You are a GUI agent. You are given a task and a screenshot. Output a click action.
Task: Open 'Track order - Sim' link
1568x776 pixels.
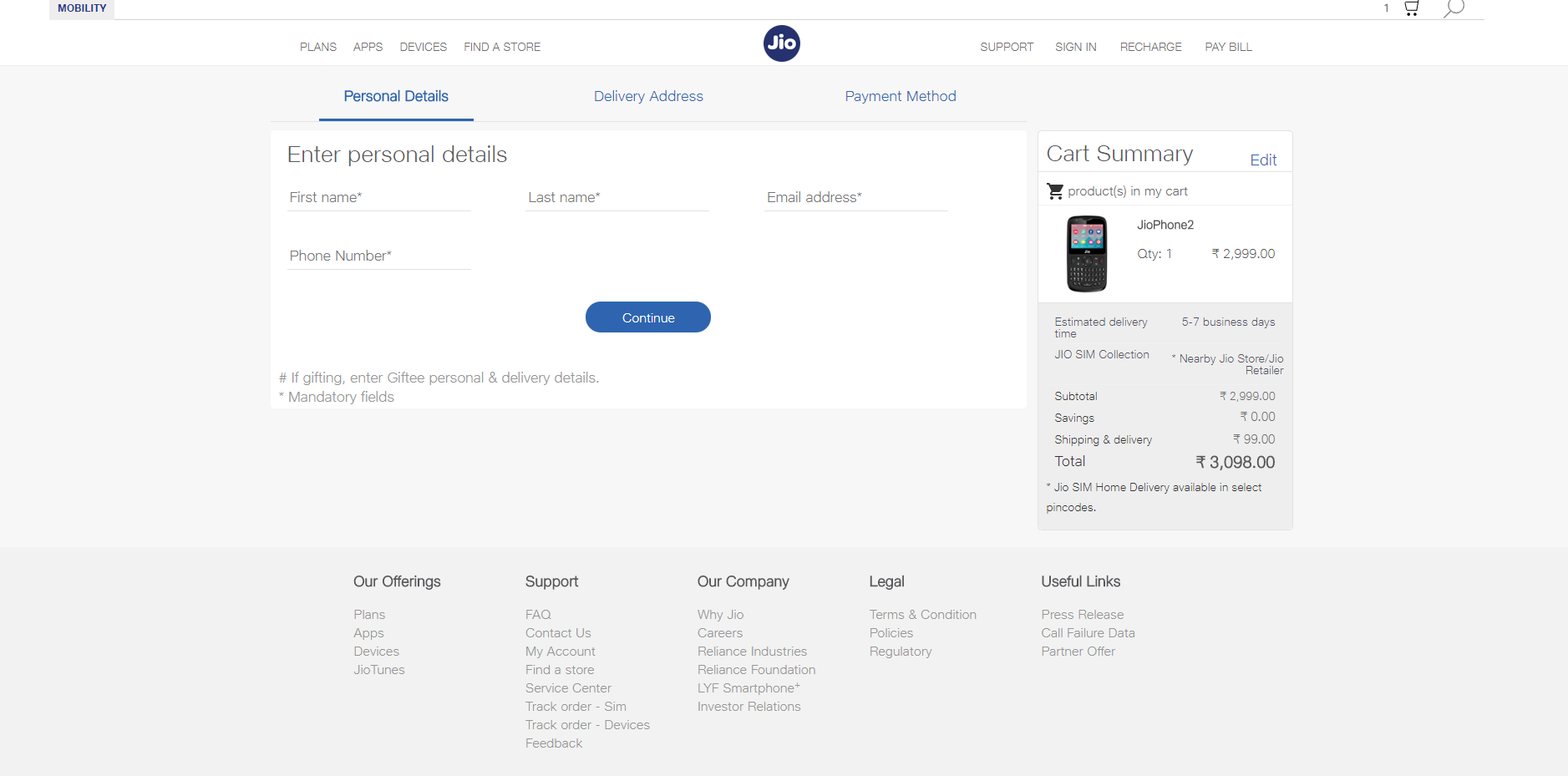coord(576,707)
